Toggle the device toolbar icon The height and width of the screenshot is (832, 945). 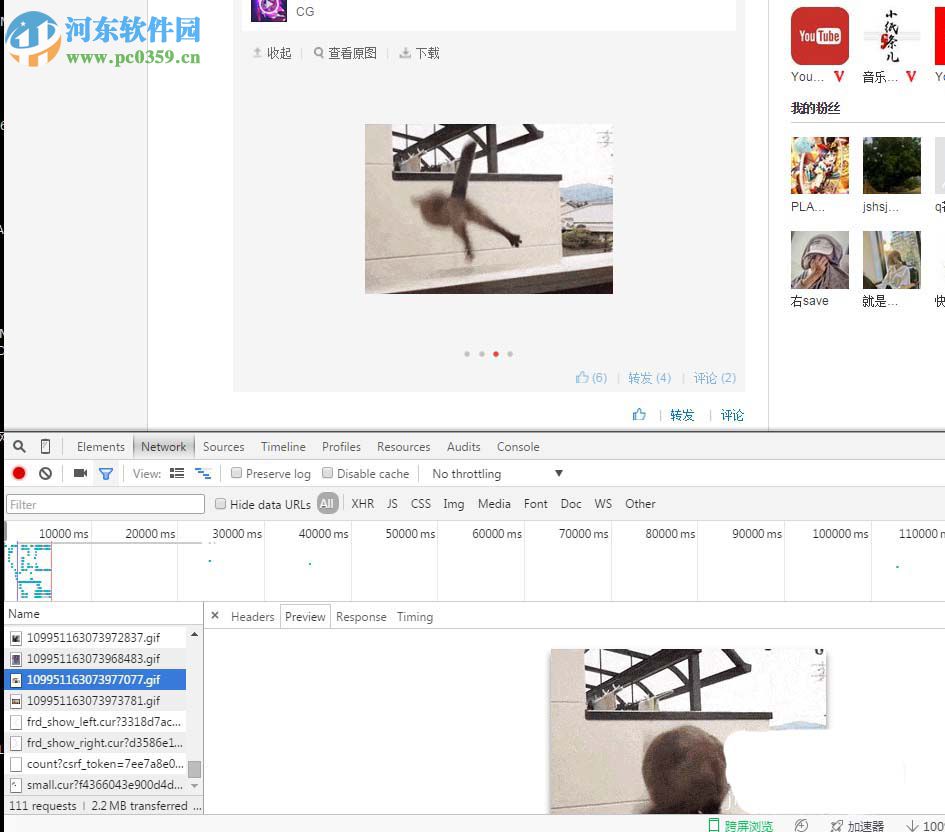pos(43,446)
